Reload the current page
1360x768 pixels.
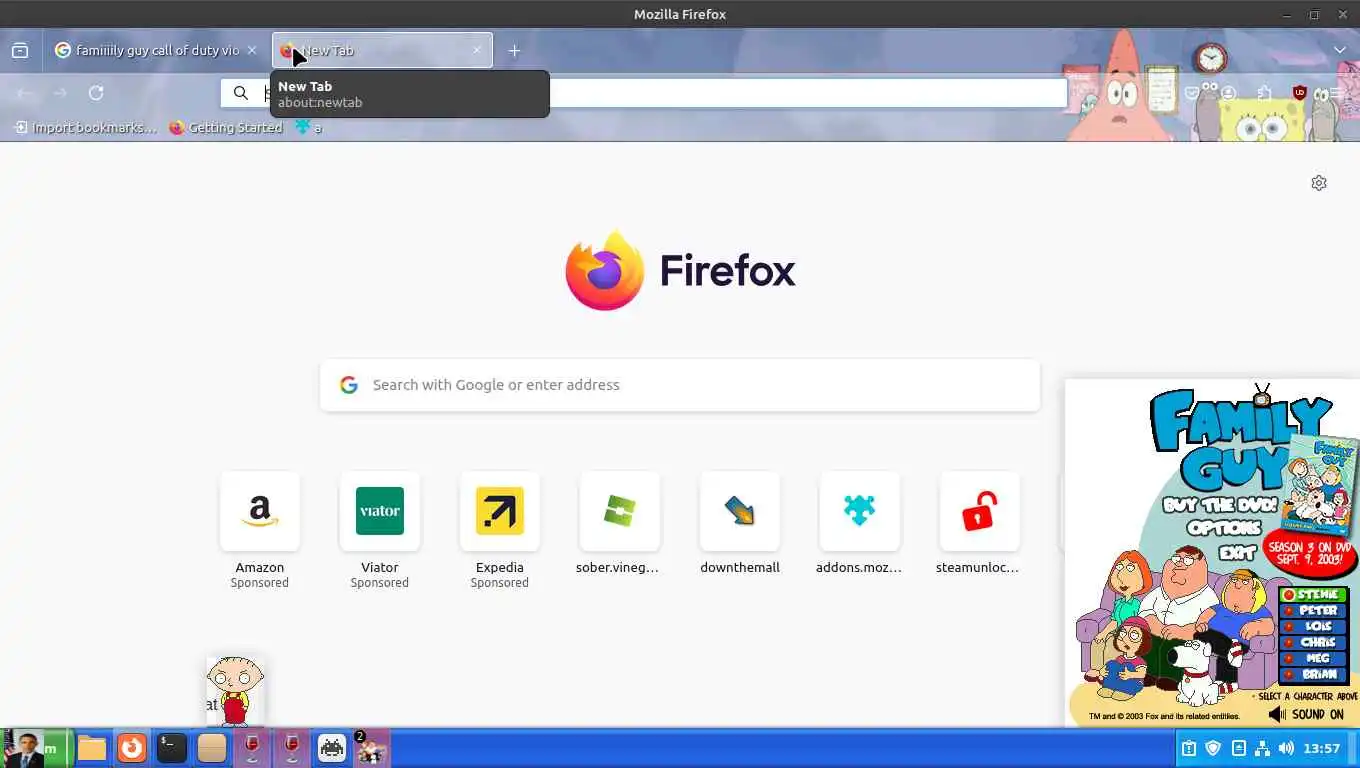point(96,93)
